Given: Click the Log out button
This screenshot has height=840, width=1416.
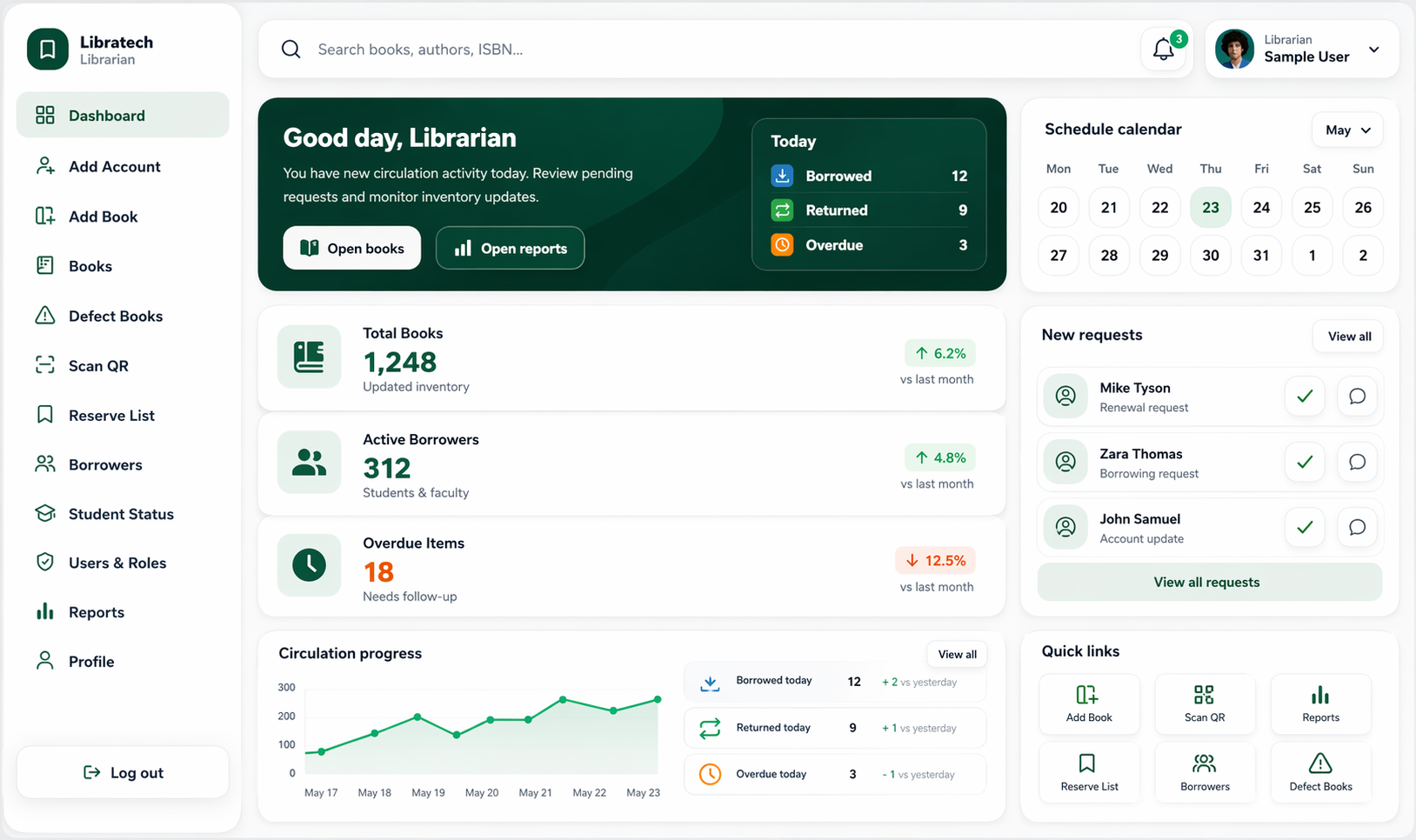Looking at the screenshot, I should pyautogui.click(x=123, y=772).
